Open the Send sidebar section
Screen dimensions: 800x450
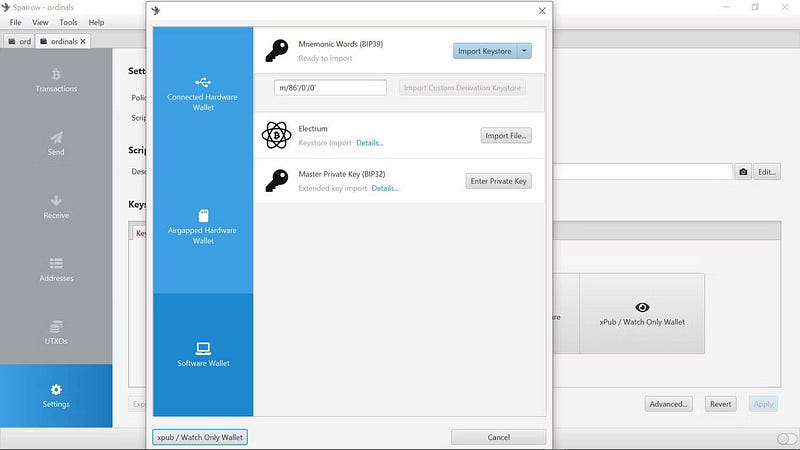[x=56, y=144]
